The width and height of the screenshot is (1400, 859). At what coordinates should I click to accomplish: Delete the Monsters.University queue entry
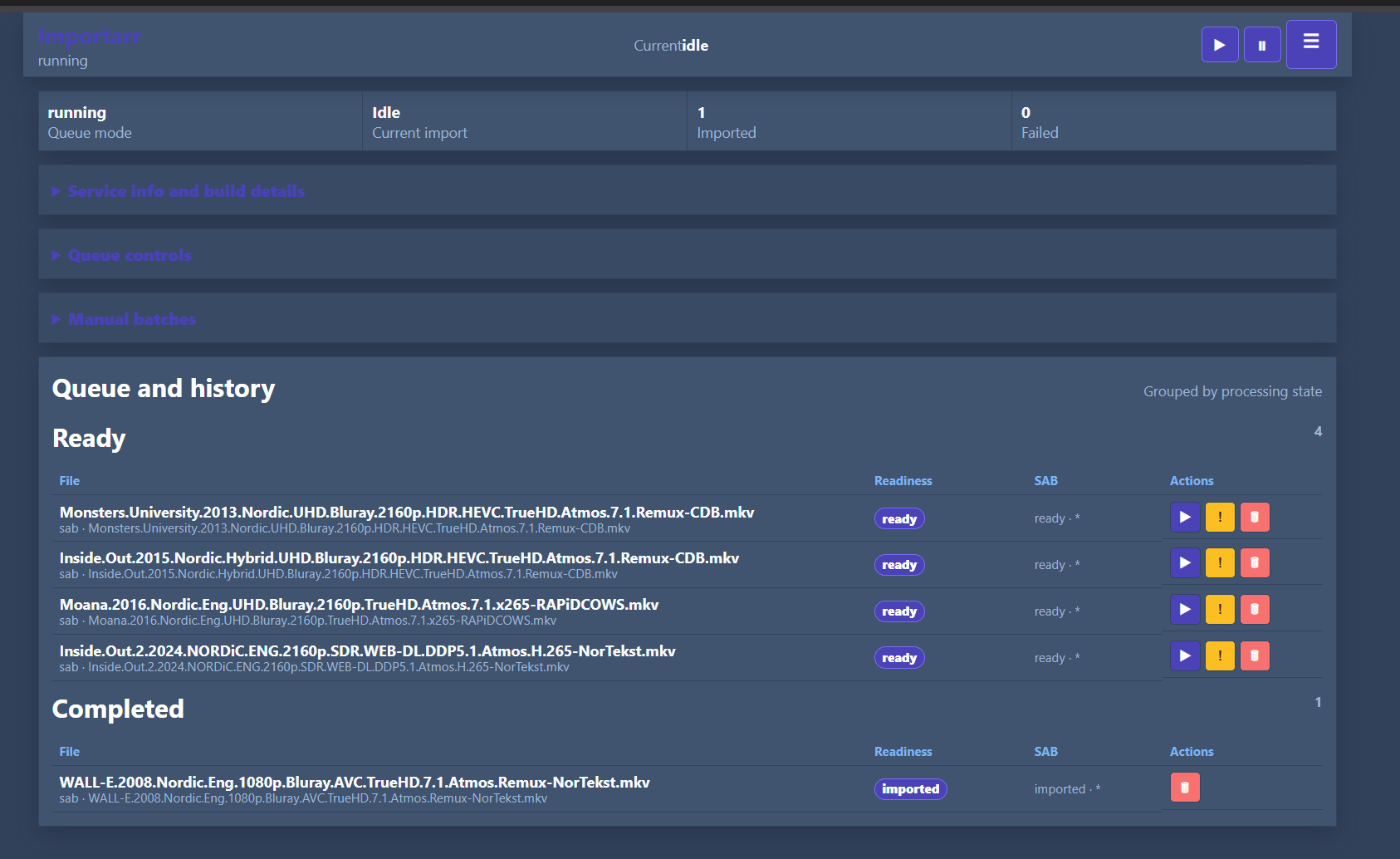[x=1255, y=517]
